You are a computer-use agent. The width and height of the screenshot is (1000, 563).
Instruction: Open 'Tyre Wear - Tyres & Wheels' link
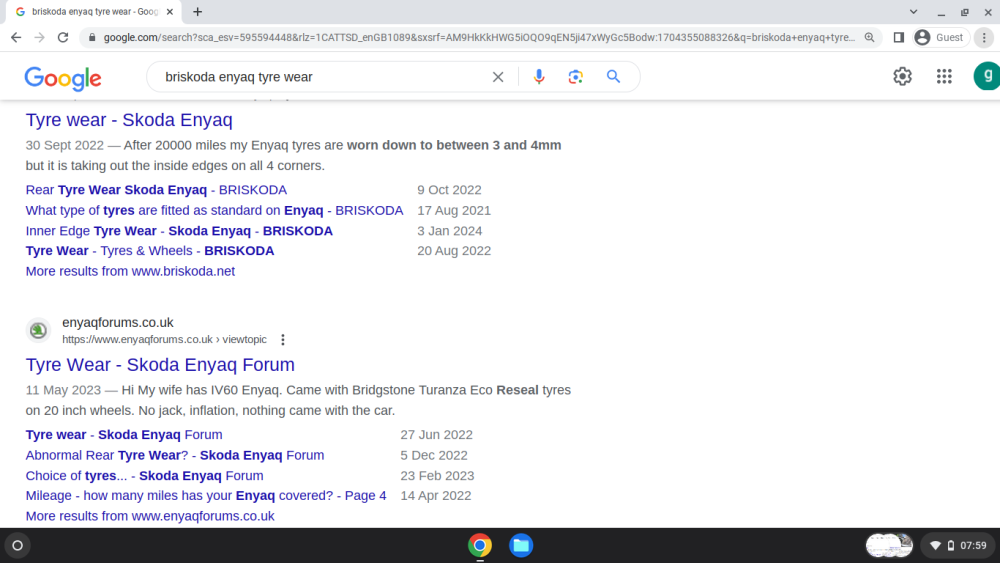click(150, 251)
